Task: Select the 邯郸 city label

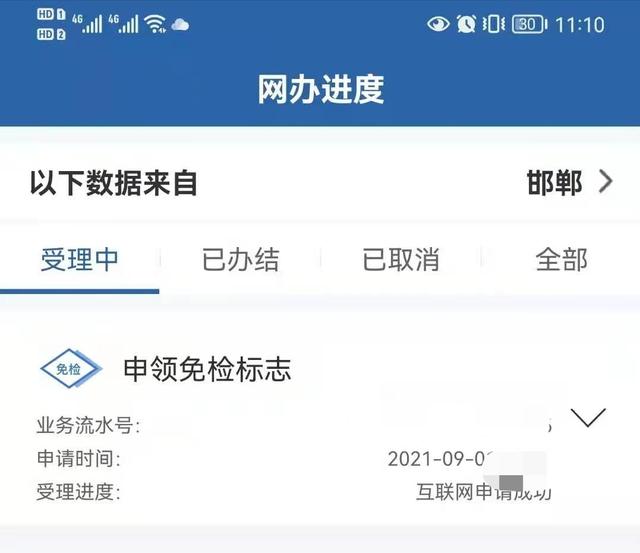Action: pos(554,183)
